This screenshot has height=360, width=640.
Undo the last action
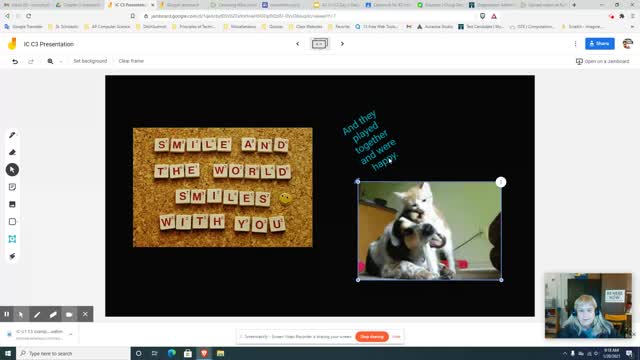pyautogui.click(x=15, y=61)
